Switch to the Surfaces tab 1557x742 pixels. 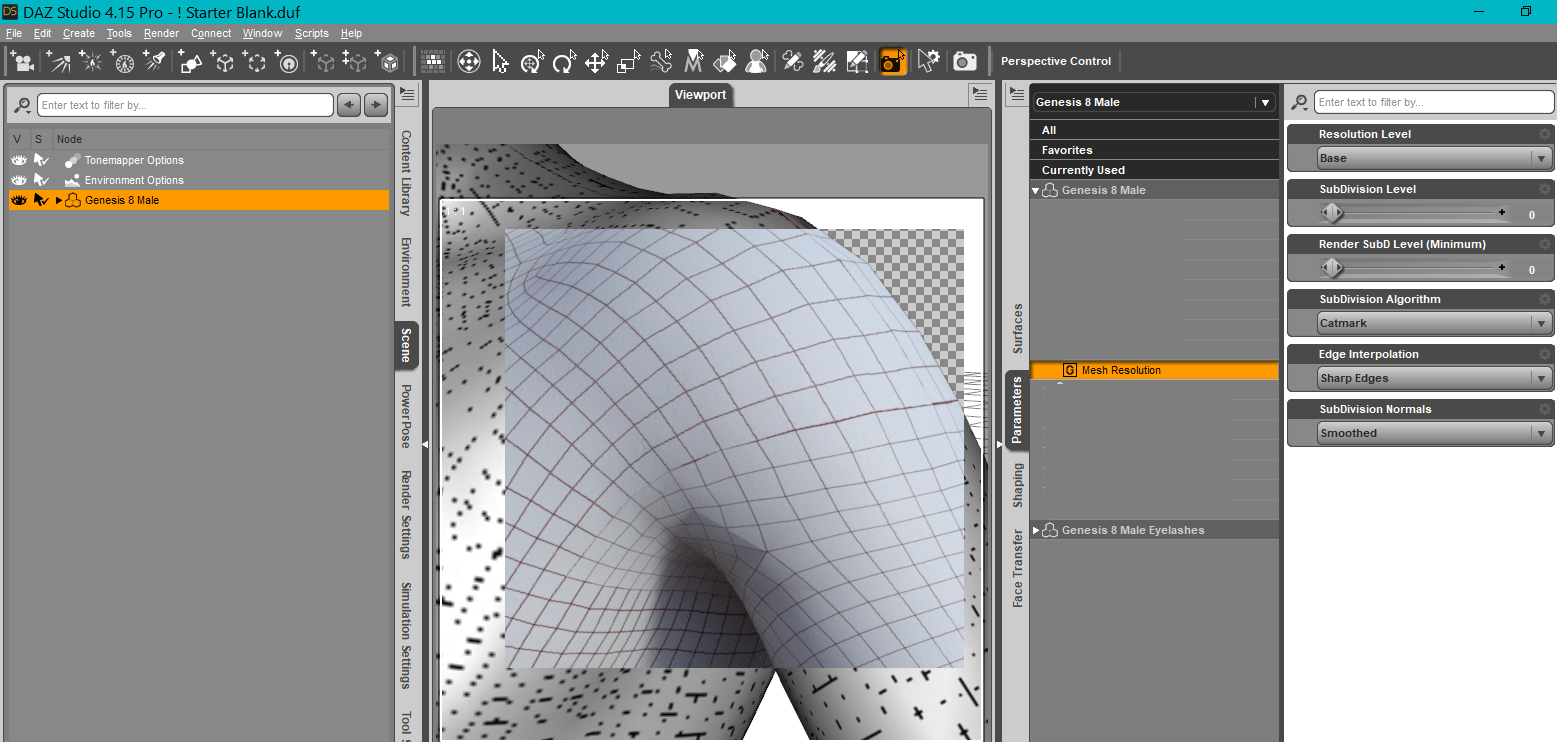click(1018, 329)
